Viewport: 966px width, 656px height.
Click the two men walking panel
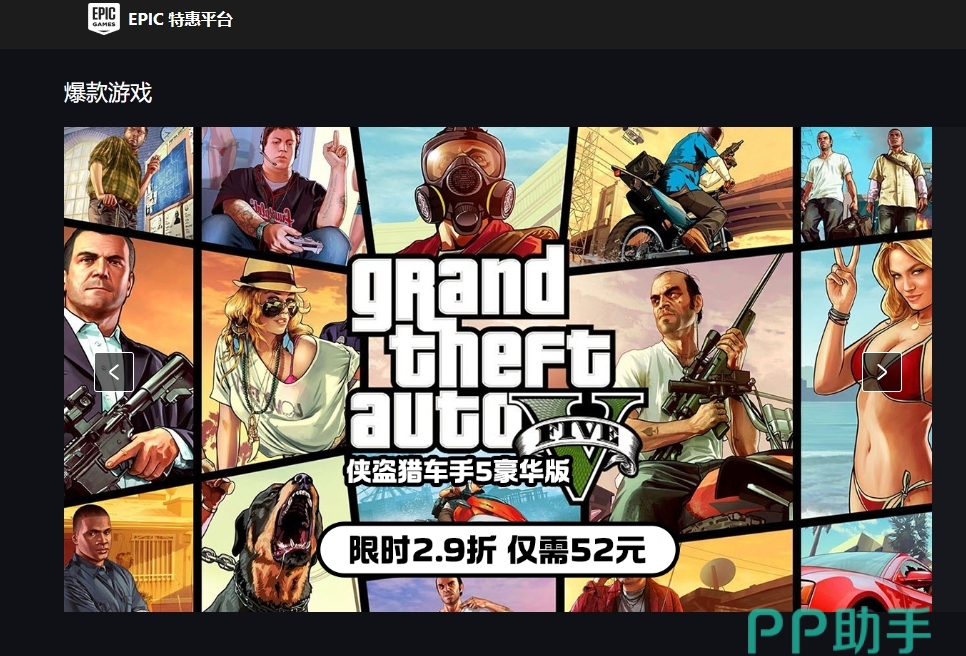tap(867, 184)
